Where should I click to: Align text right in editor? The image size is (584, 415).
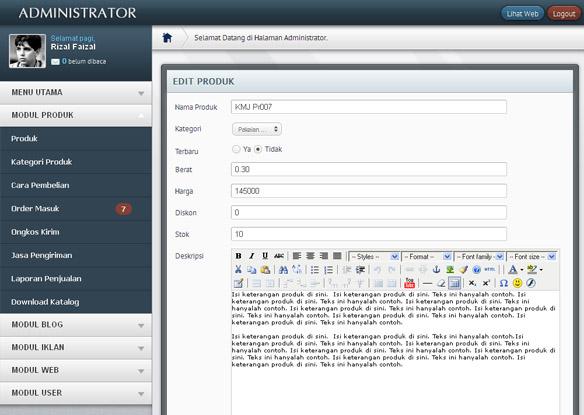(324, 256)
